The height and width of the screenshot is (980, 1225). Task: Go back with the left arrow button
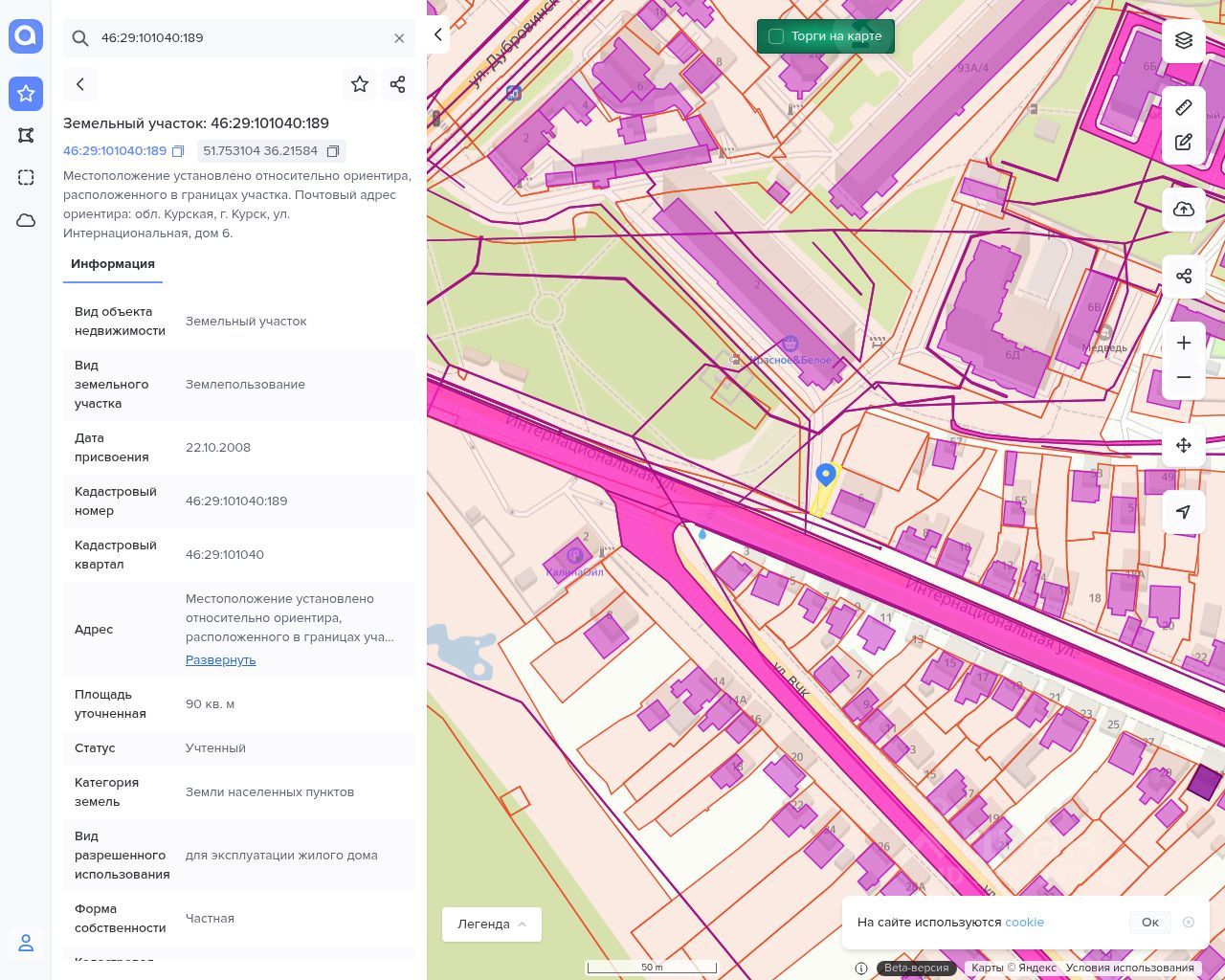(80, 84)
